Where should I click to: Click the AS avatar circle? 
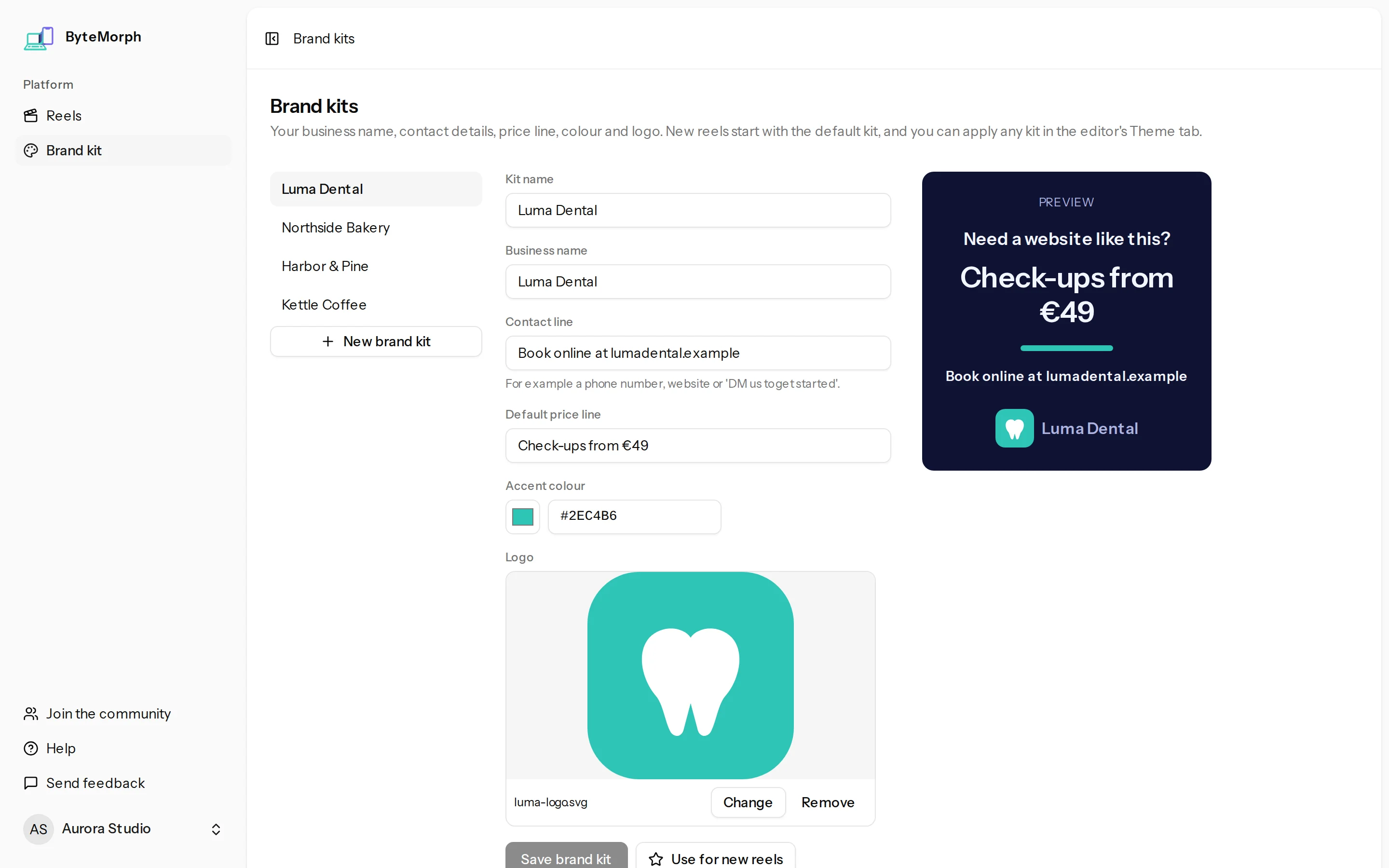tap(39, 829)
